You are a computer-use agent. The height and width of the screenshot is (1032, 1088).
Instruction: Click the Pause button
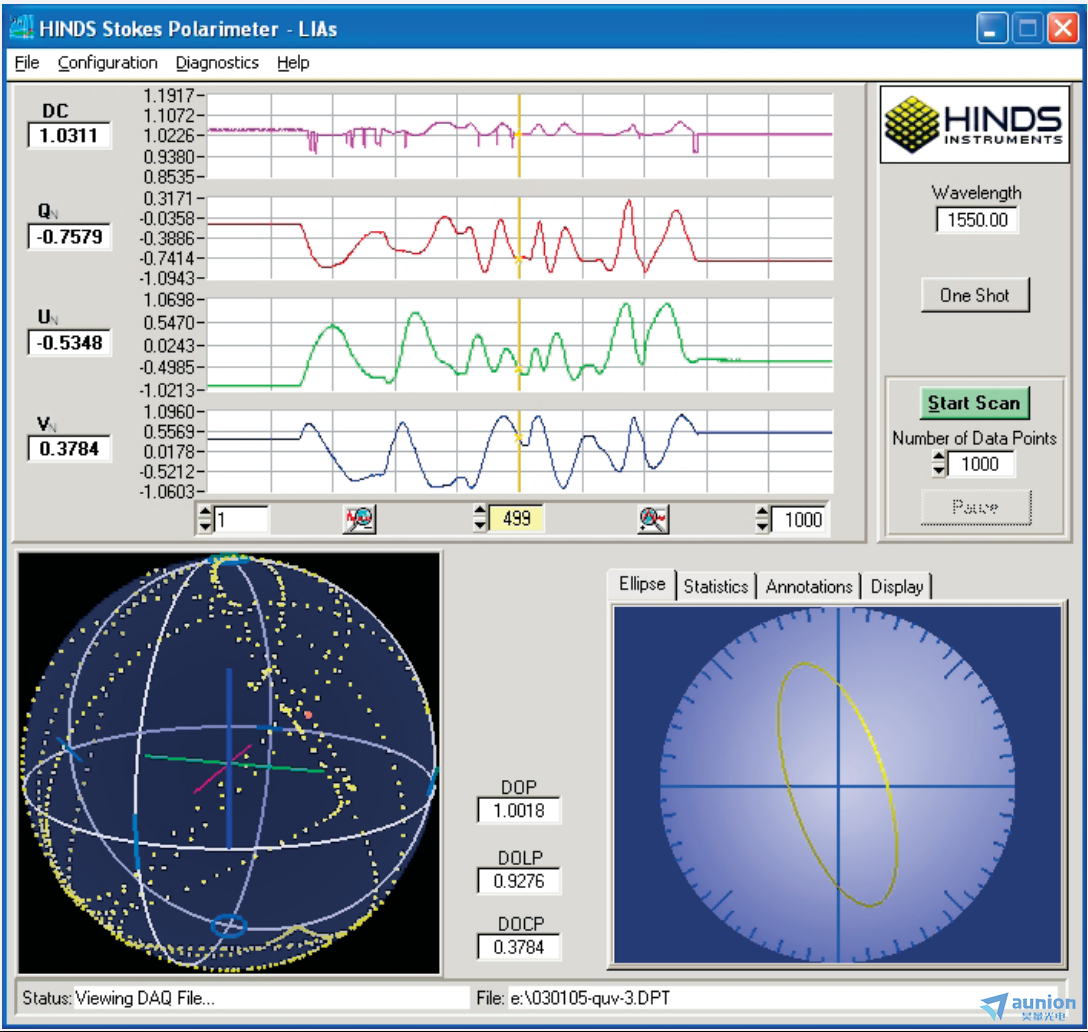click(x=976, y=507)
